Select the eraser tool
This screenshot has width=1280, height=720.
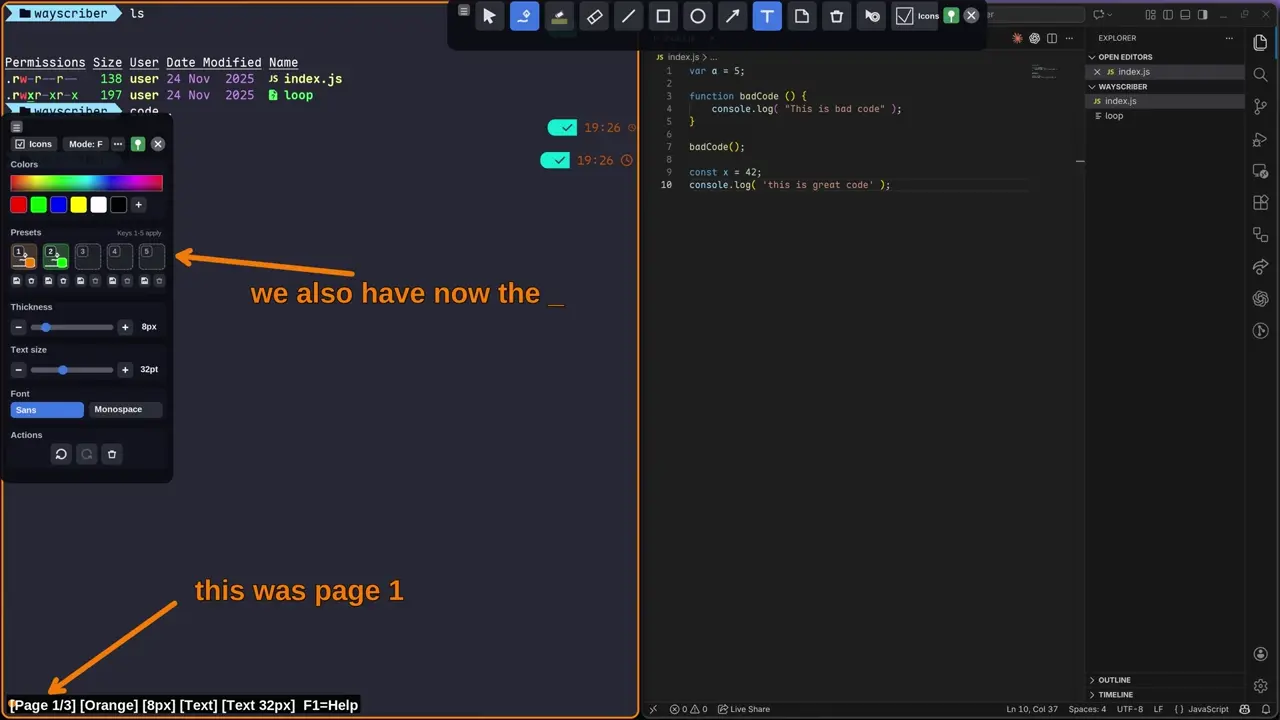click(594, 16)
